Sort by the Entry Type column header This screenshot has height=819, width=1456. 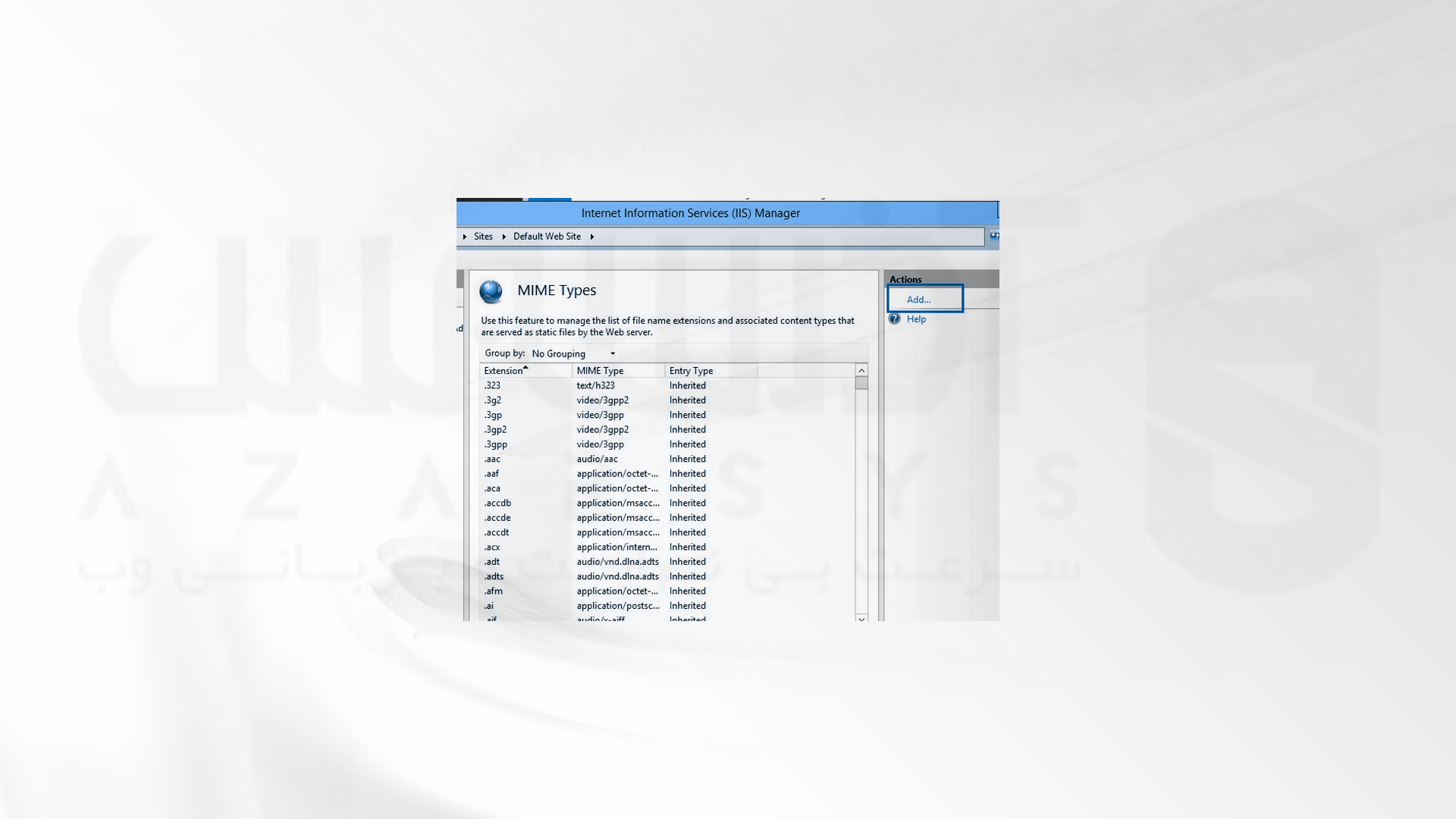pos(711,371)
